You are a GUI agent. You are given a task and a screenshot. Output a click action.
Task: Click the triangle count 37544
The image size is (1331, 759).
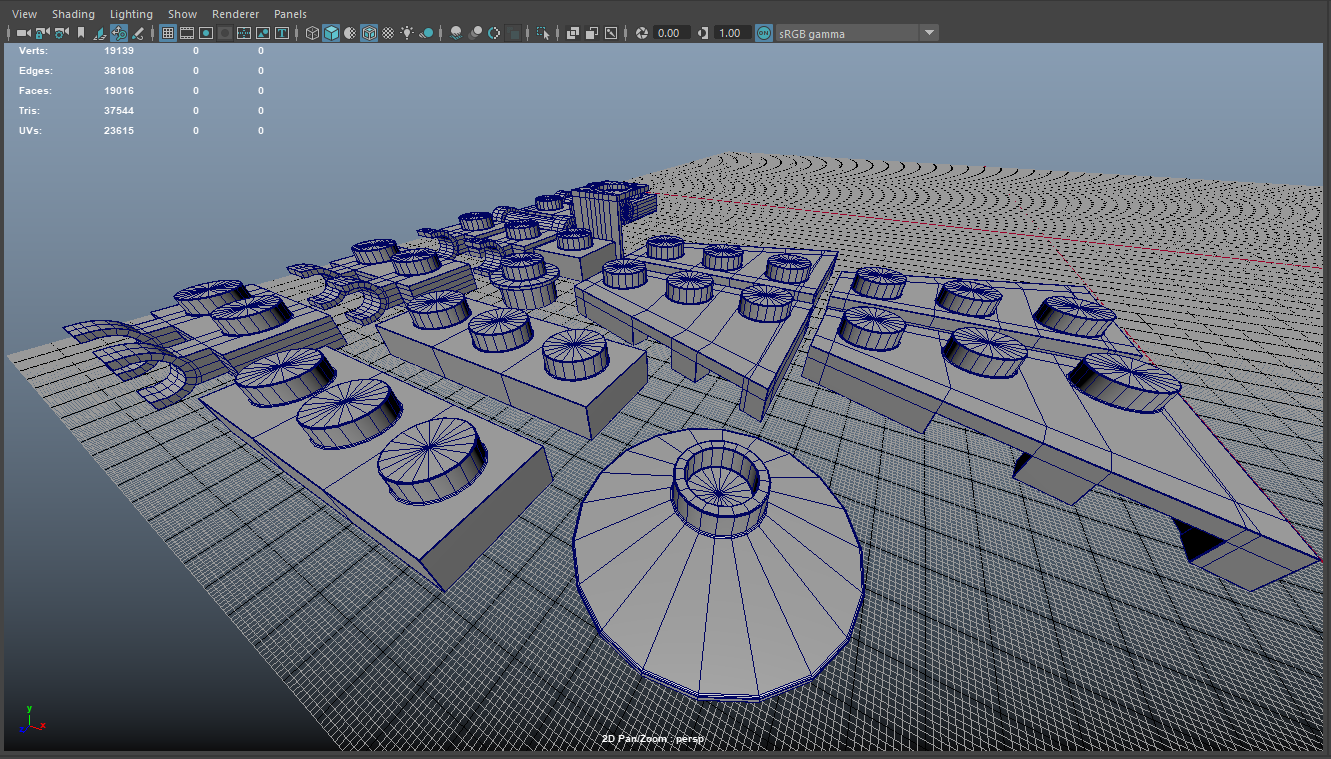[119, 110]
